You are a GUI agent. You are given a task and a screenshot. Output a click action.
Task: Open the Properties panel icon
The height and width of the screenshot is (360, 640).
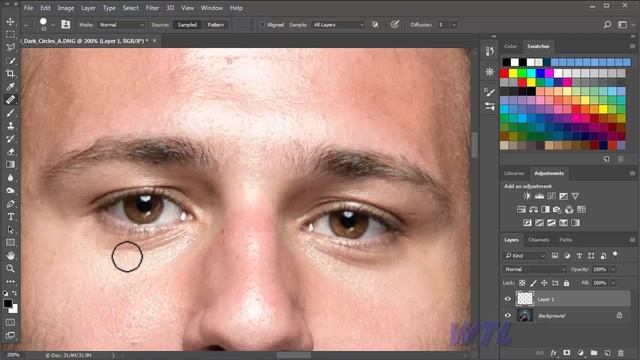pos(489,72)
